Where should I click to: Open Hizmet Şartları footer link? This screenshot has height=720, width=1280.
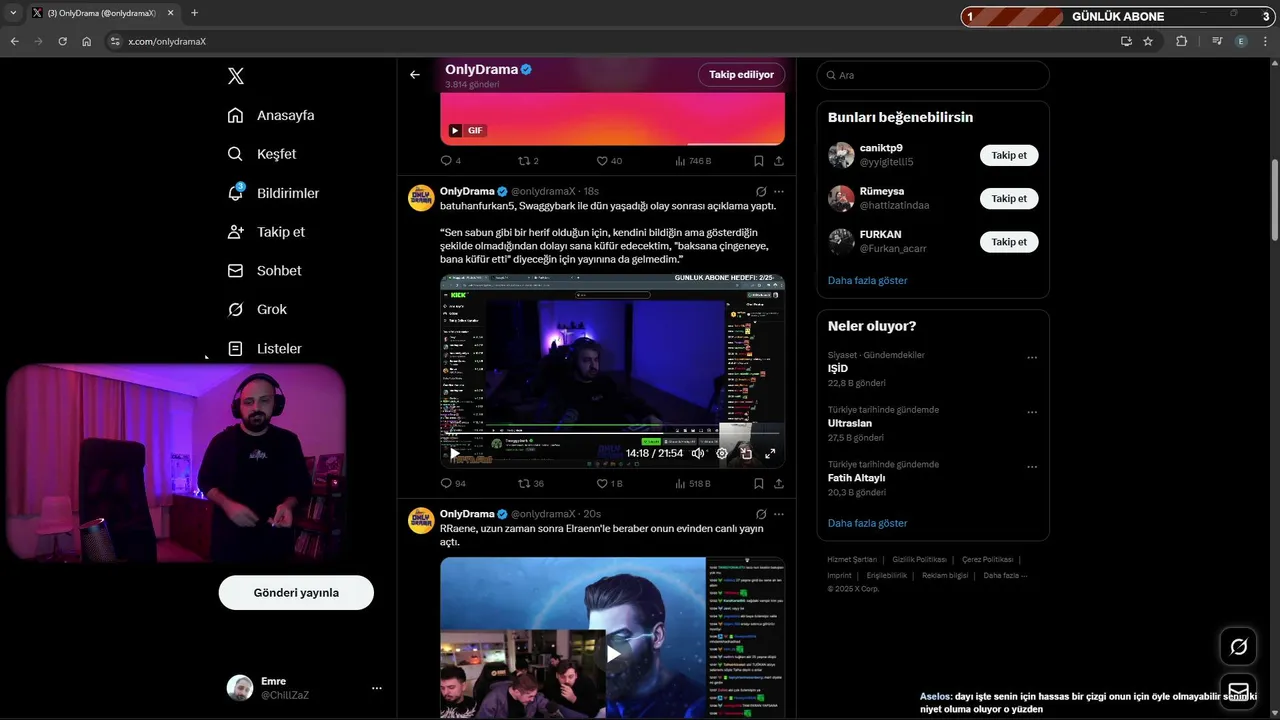852,560
